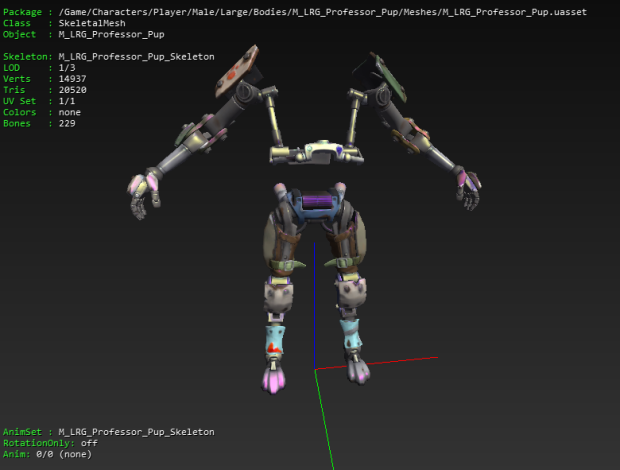Click the Verts count '14937'

pos(72,79)
